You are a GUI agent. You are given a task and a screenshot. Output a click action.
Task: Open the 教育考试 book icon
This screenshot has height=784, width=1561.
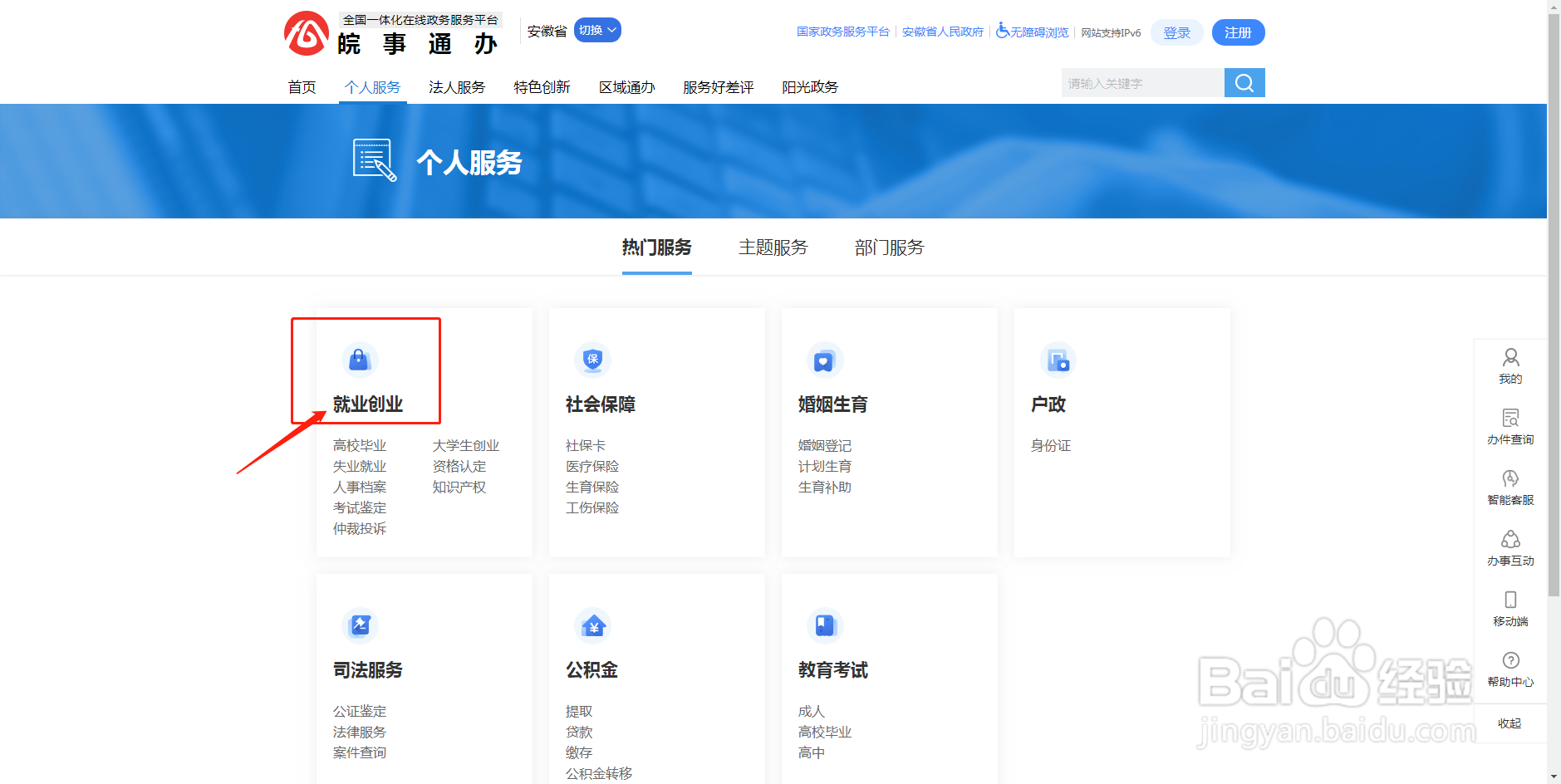[x=825, y=625]
